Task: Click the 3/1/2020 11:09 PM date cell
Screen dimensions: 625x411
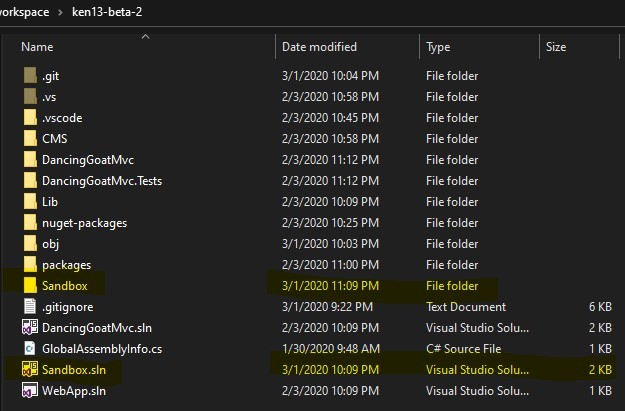Action: point(330,286)
